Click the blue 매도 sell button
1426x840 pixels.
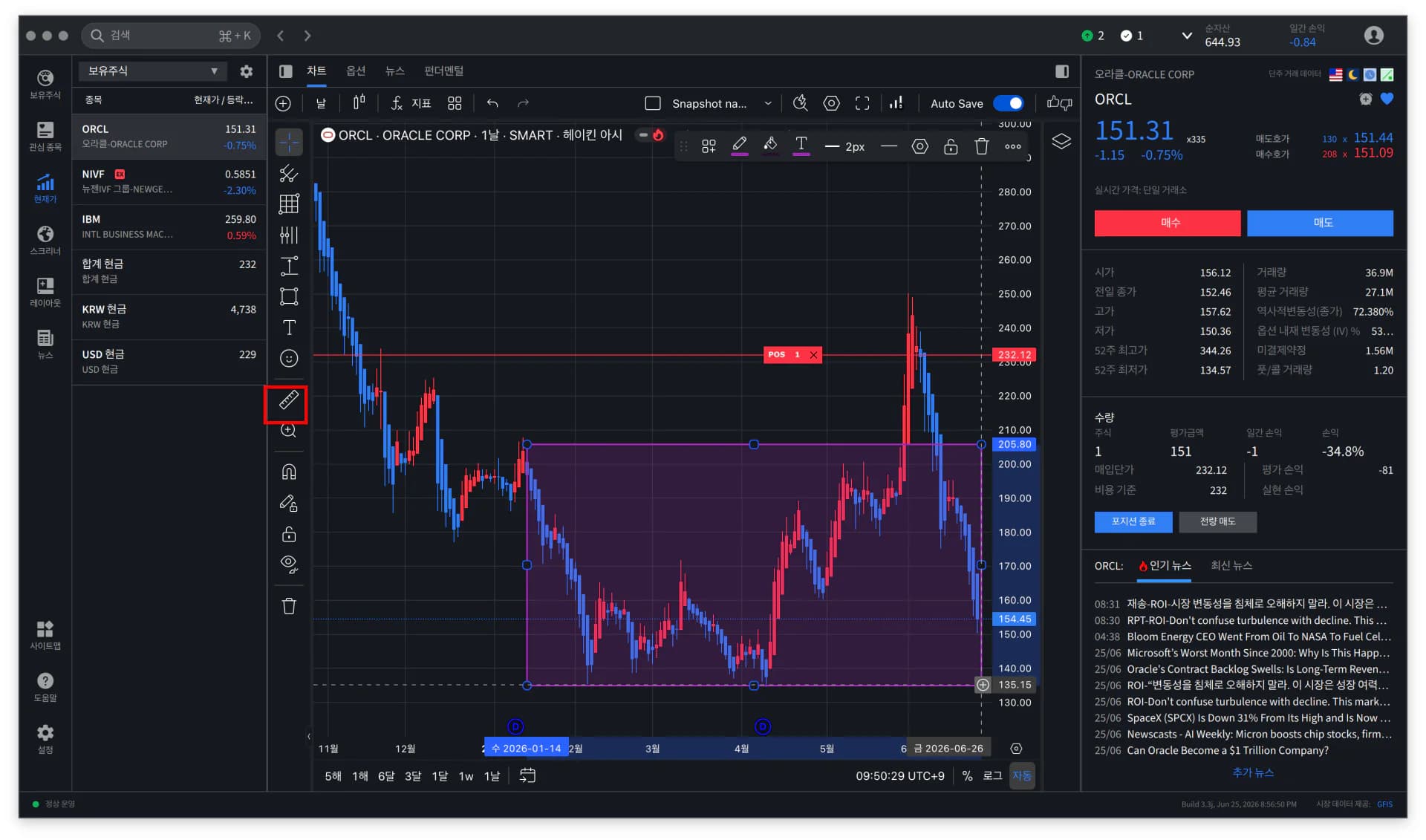click(x=1321, y=223)
